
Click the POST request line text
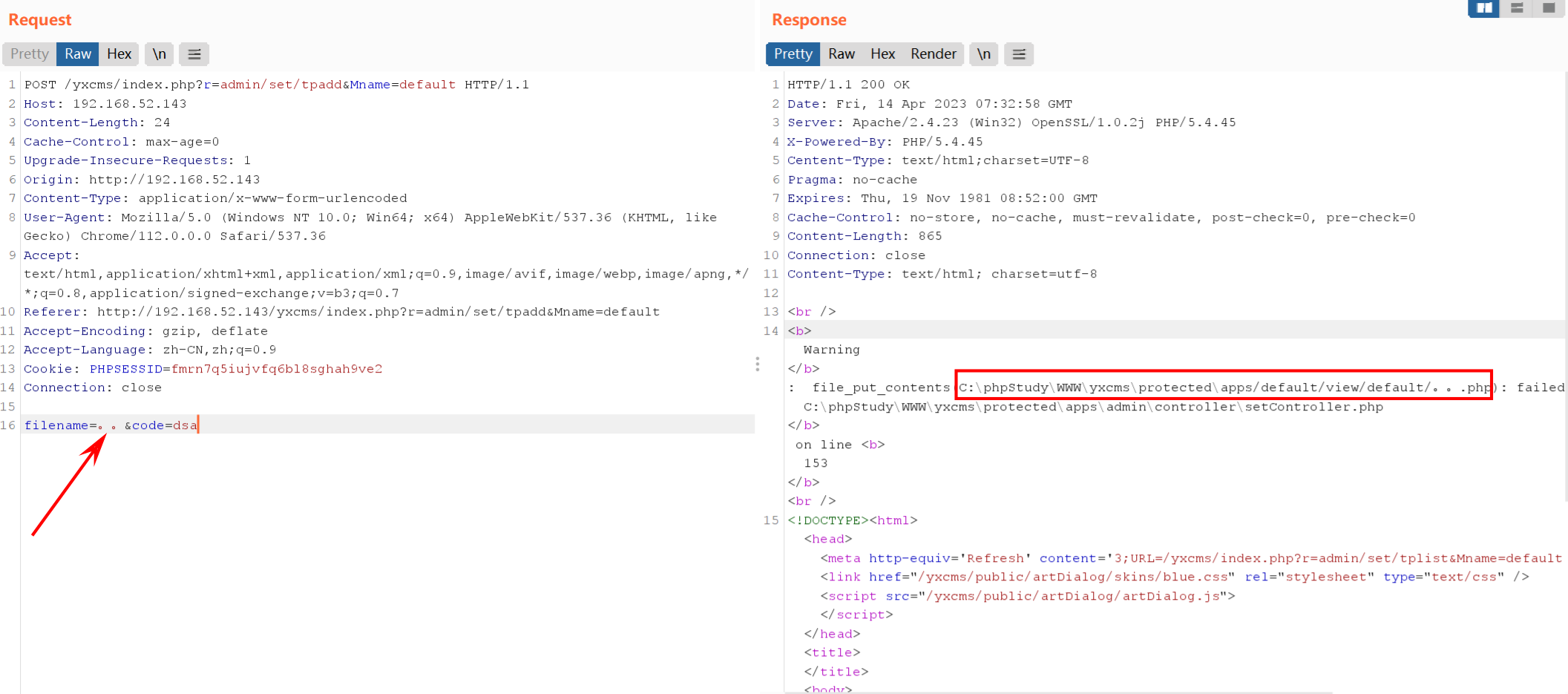click(276, 85)
